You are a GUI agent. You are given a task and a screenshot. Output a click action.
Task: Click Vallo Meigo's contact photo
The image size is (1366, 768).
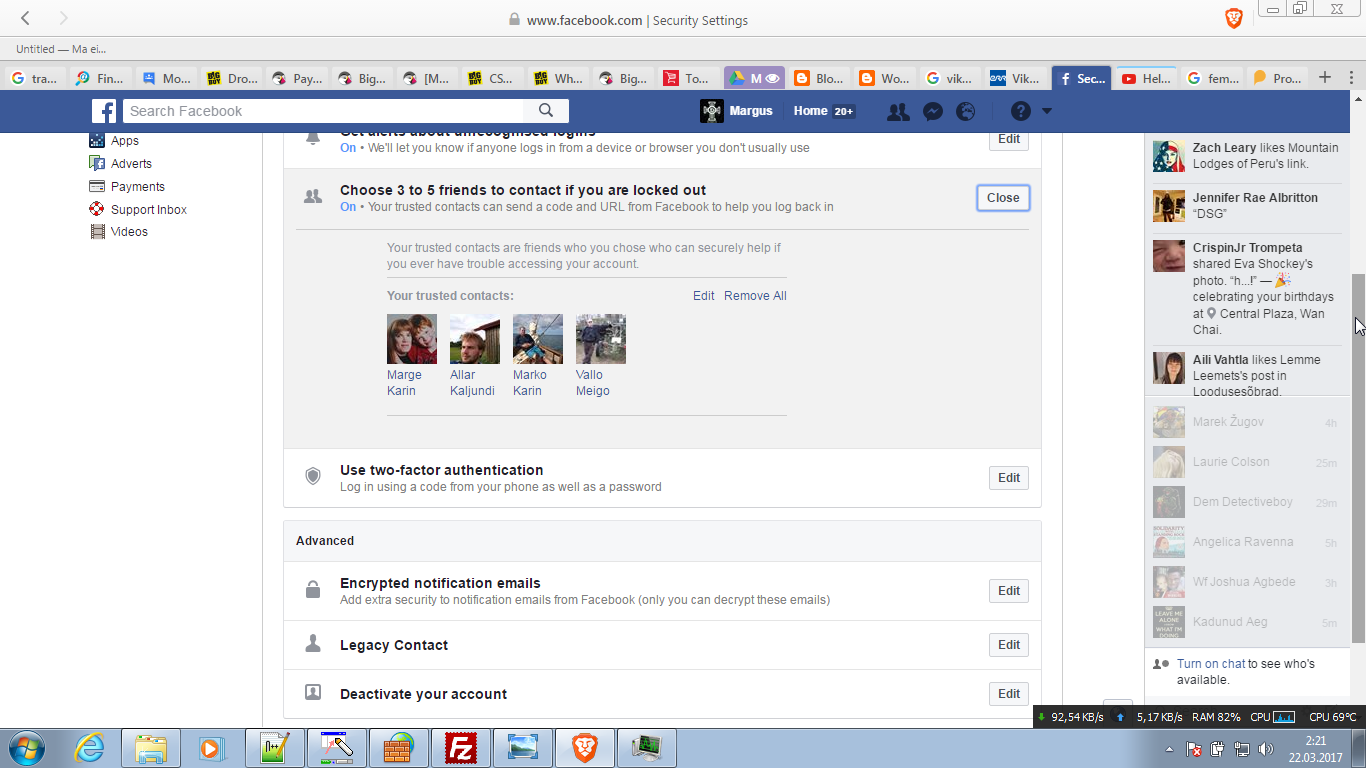click(601, 339)
